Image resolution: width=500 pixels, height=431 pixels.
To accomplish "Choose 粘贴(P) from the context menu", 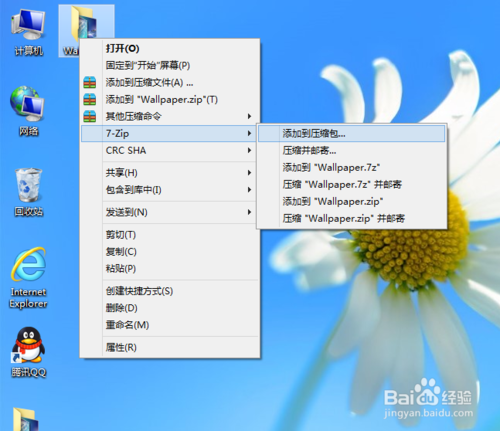I will tap(169, 269).
